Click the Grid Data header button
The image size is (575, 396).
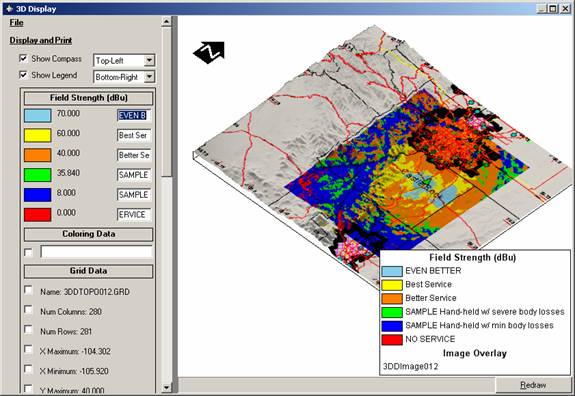pos(88,271)
